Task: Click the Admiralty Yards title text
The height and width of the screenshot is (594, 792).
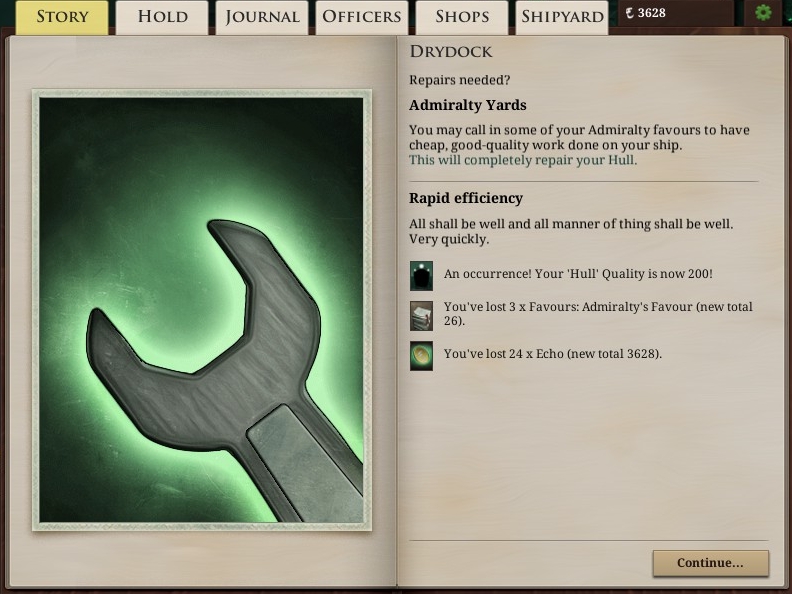Action: pos(468,105)
